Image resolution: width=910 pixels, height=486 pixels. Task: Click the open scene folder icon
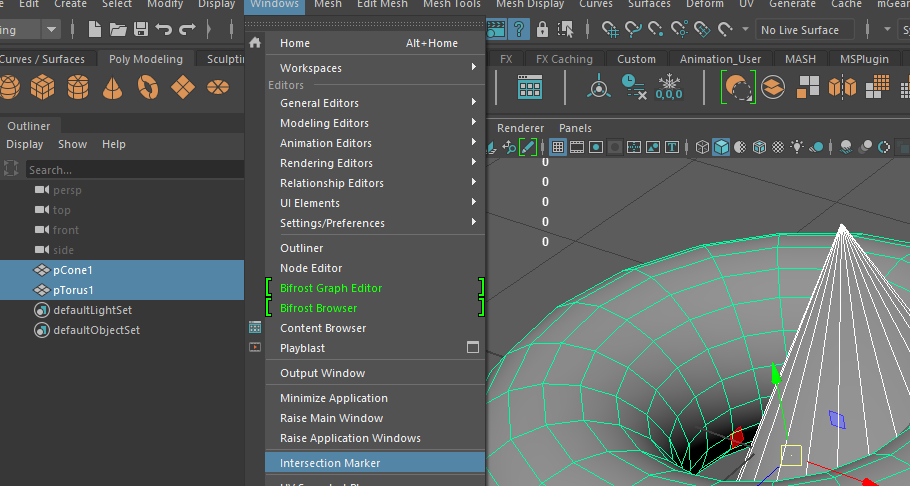tap(118, 29)
